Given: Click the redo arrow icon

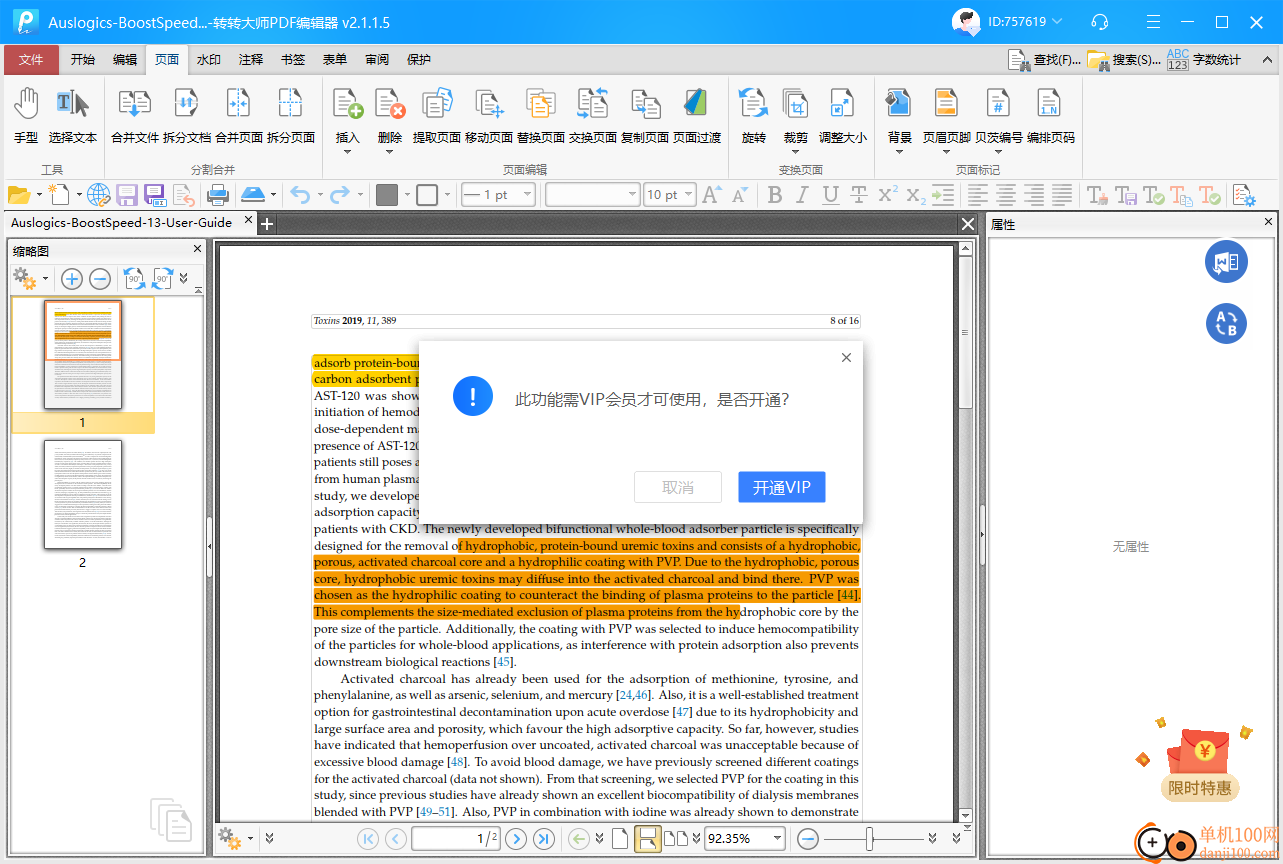Looking at the screenshot, I should tap(340, 195).
